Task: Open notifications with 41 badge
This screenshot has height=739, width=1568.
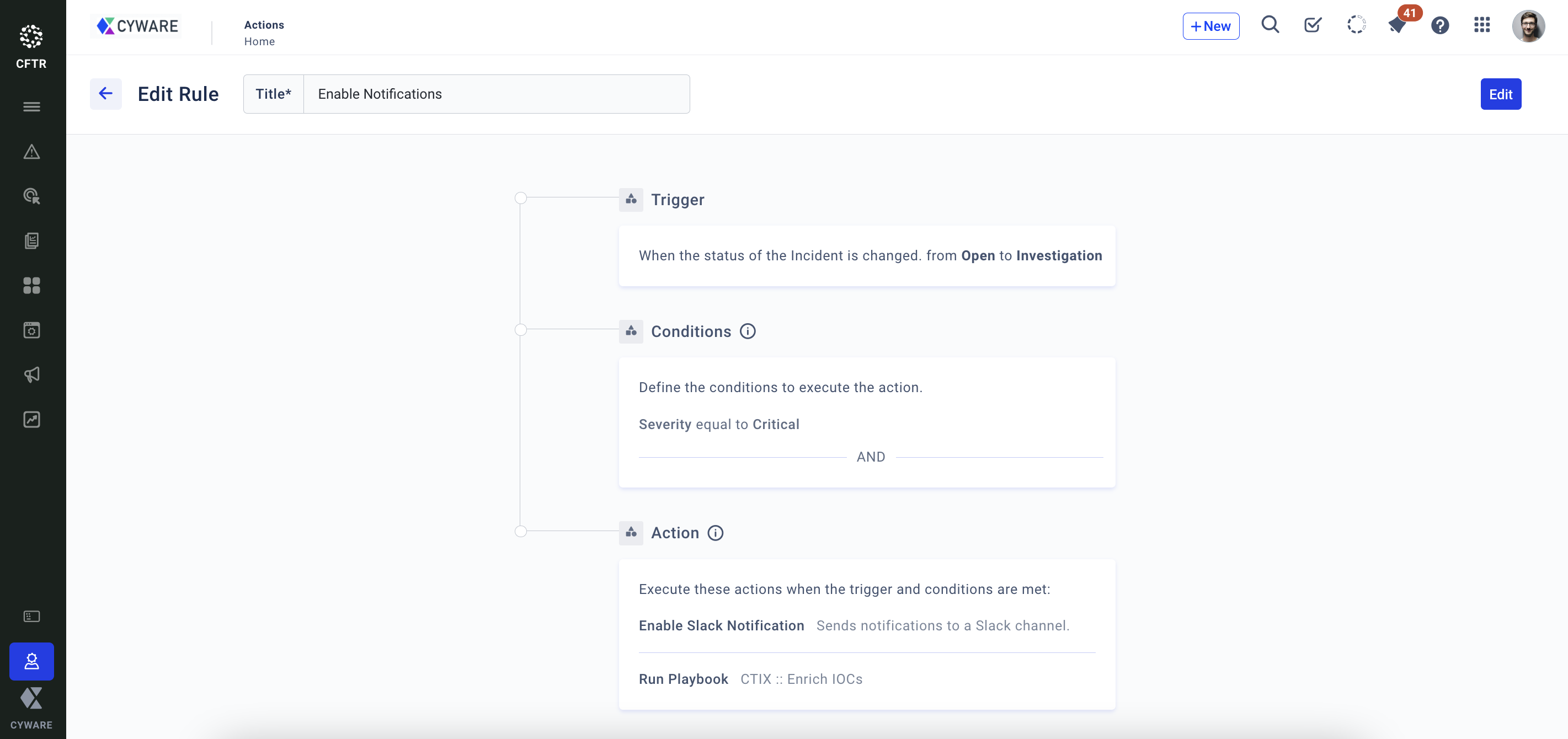Action: click(1398, 25)
